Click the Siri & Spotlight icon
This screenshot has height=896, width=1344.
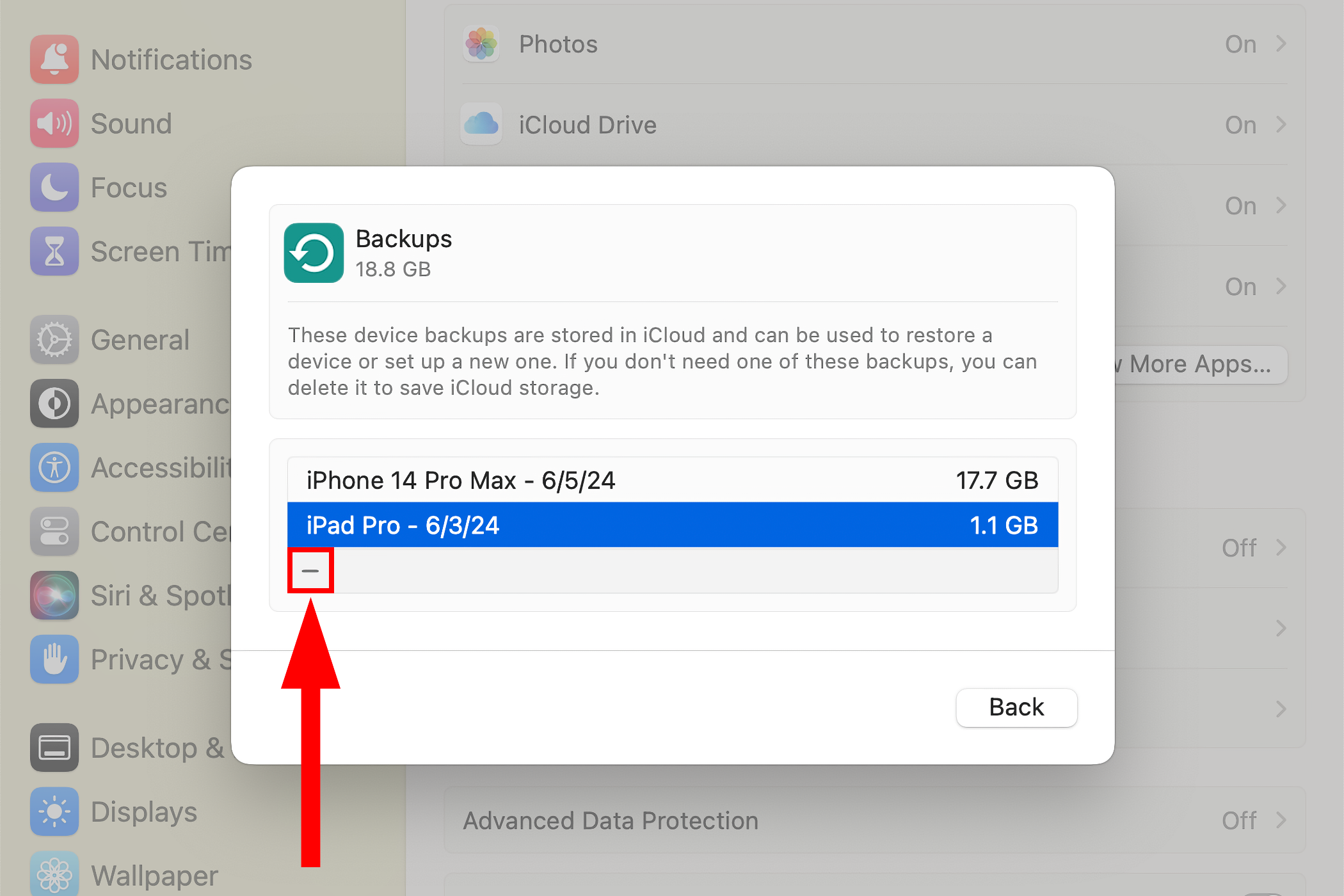(54, 595)
